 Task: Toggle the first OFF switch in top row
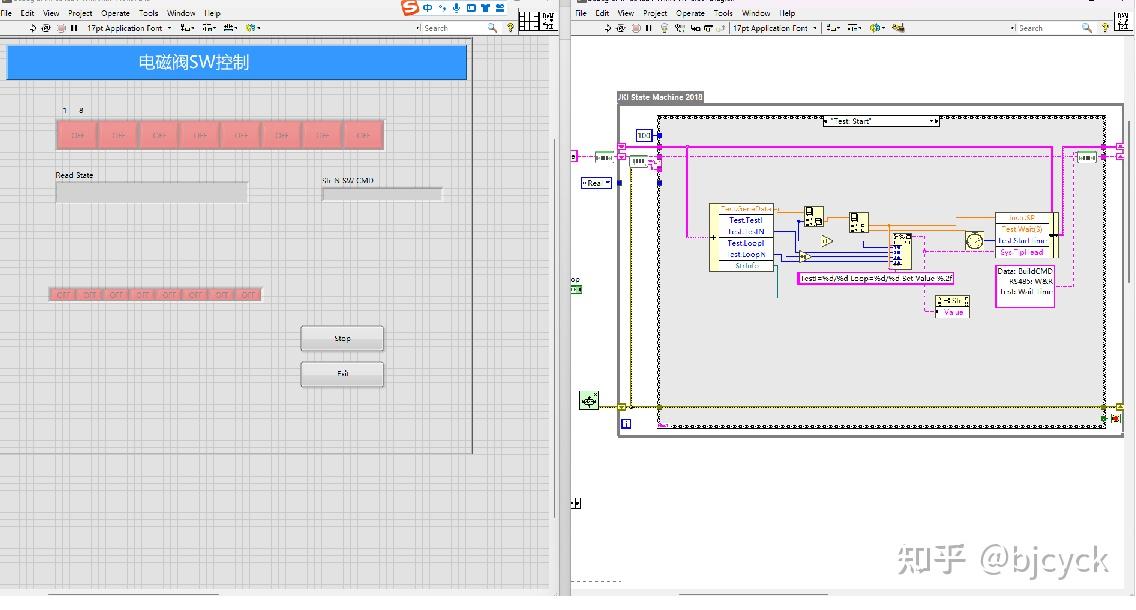coord(77,135)
